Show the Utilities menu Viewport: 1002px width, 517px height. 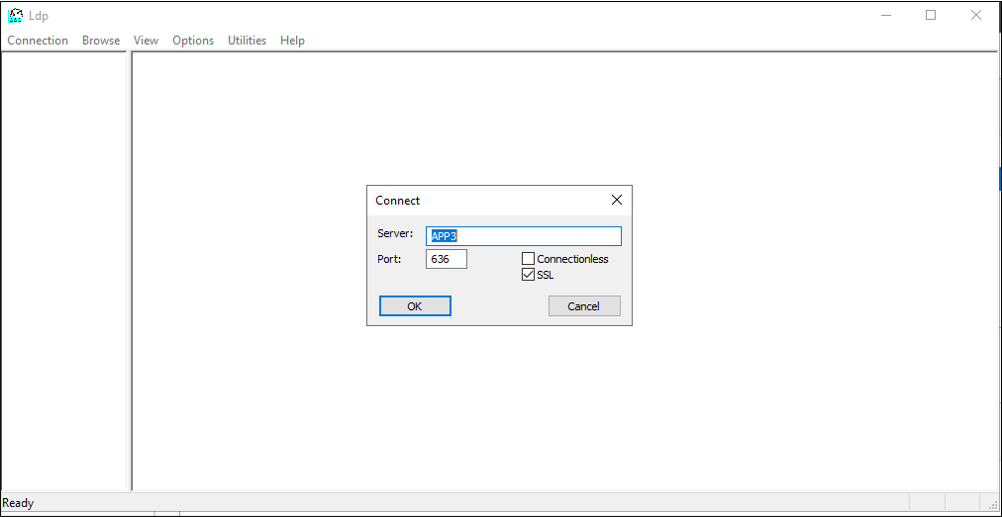click(x=247, y=40)
